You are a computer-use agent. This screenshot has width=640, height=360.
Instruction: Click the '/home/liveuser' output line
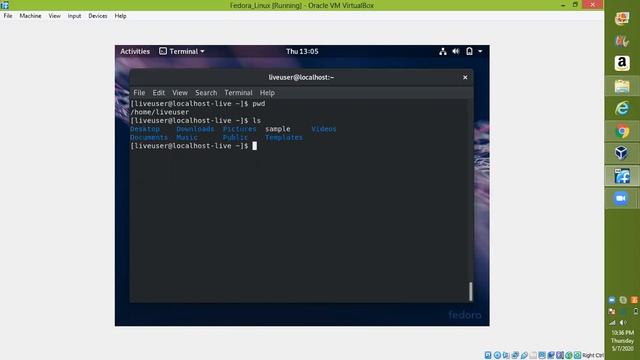coord(160,112)
